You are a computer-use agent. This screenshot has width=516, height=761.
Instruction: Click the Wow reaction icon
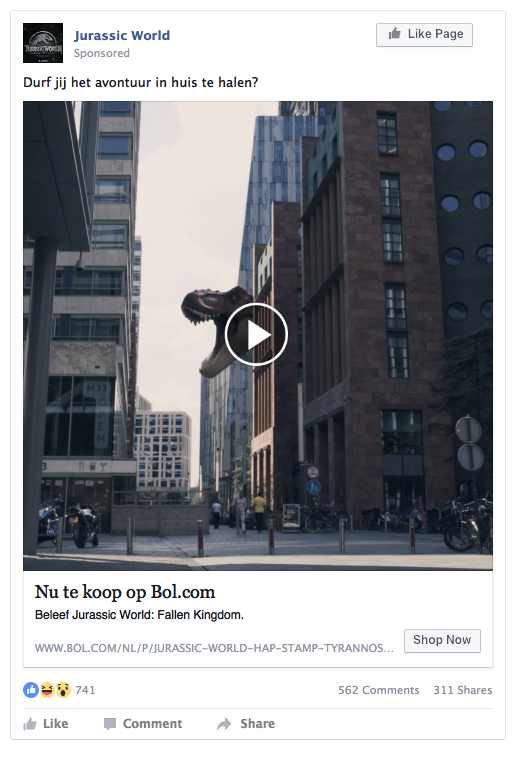pos(63,690)
